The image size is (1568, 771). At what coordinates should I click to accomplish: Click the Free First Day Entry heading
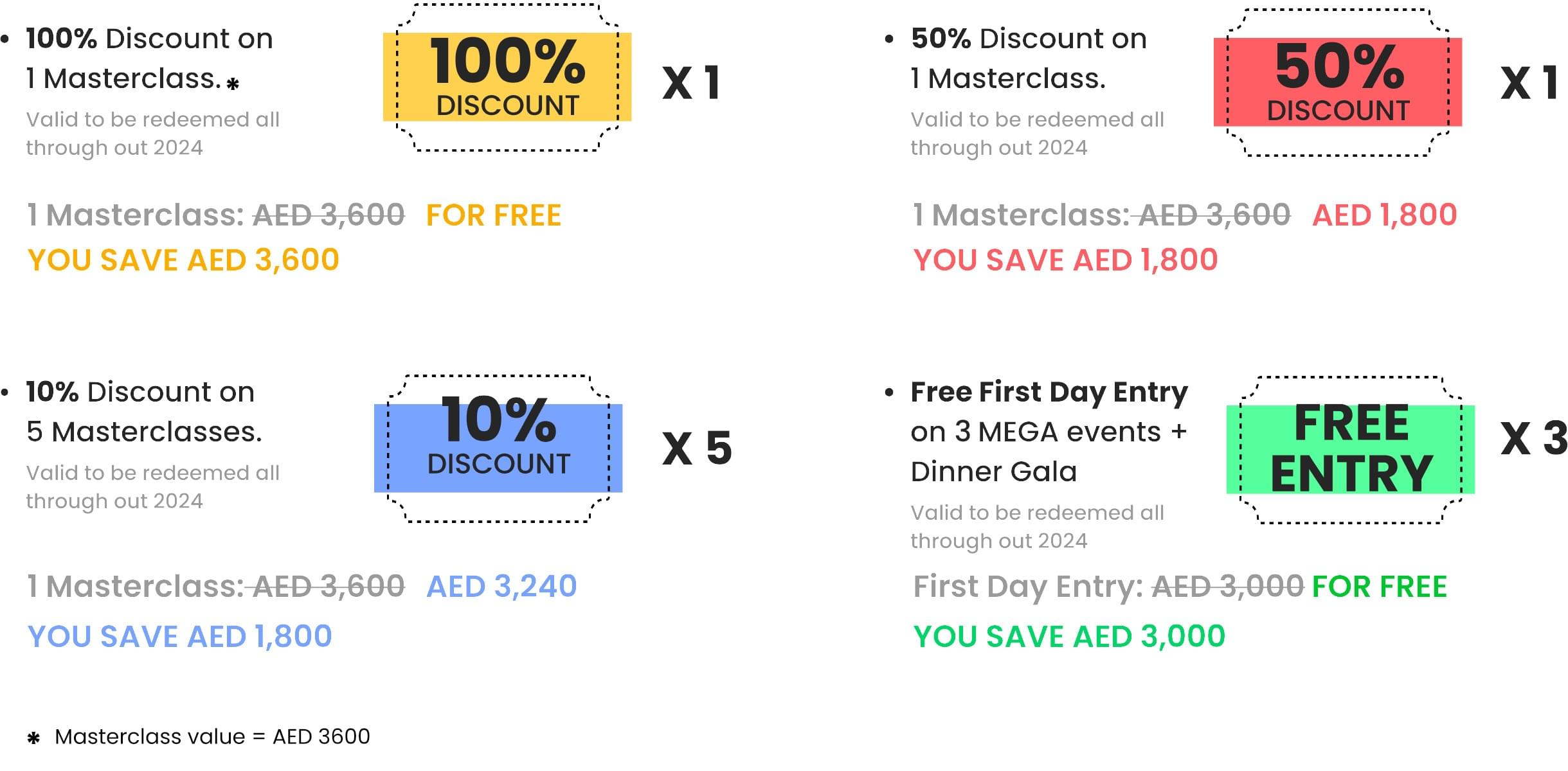coord(1049,392)
